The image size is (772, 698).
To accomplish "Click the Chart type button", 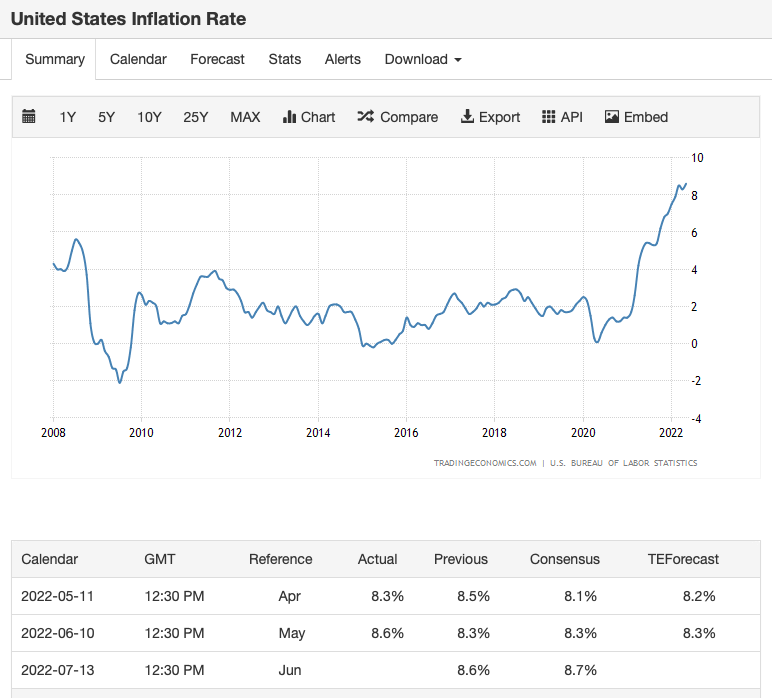I will pyautogui.click(x=309, y=117).
